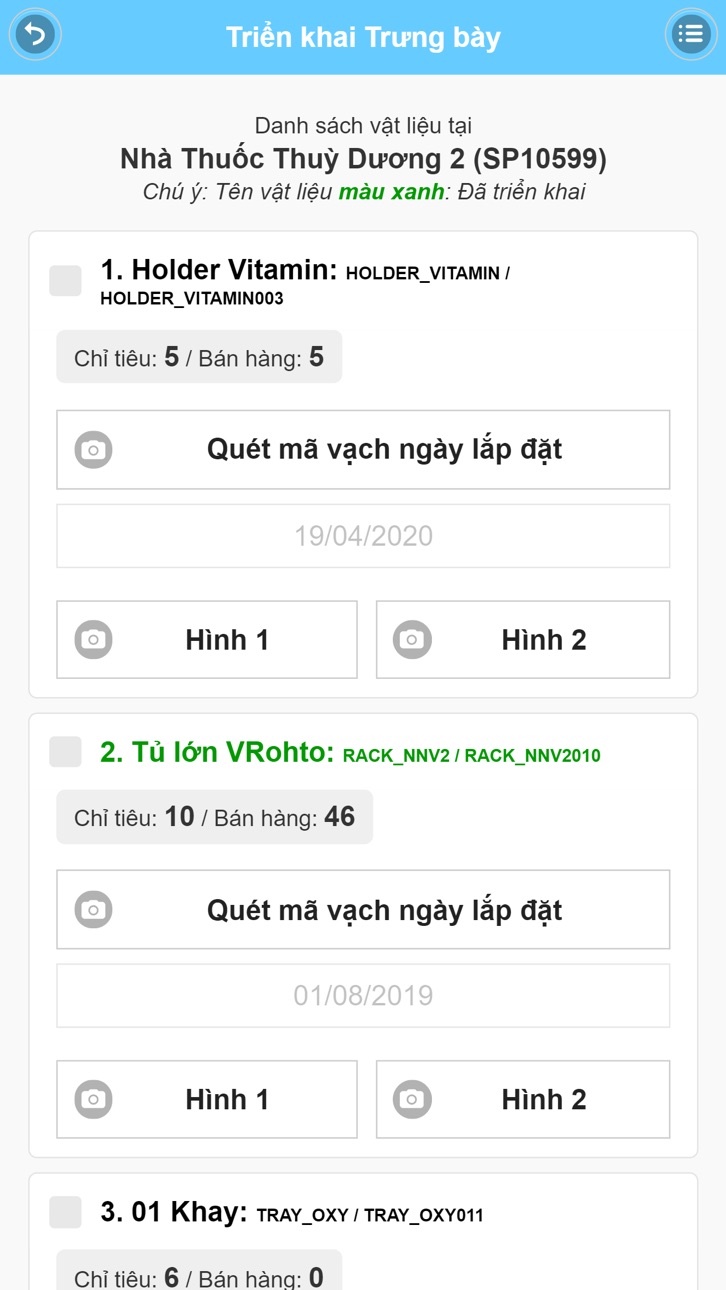Tap the 3. 01 Khay item title
Screen dimensions: 726x1290
coord(174,1212)
